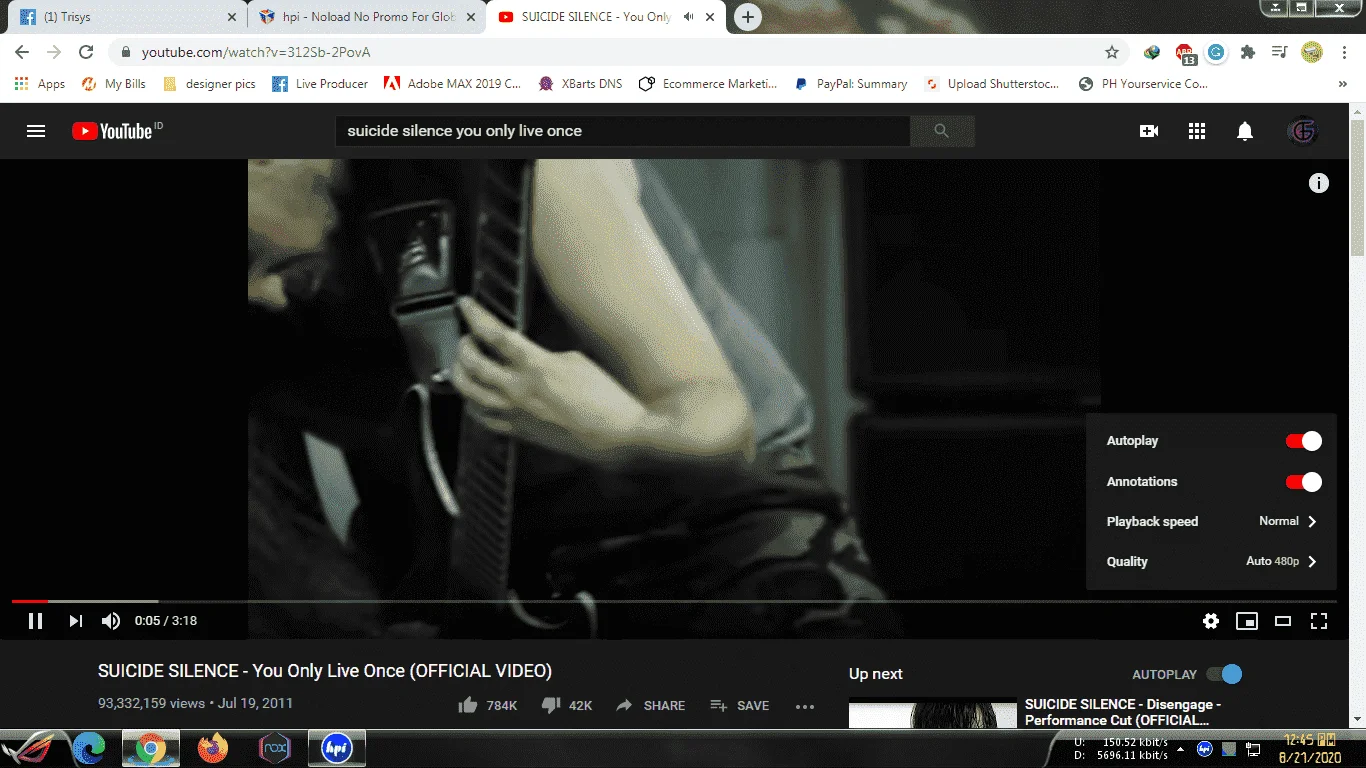Click the YouTube search magnifier button
Screen dimensions: 1366x768
click(x=941, y=131)
